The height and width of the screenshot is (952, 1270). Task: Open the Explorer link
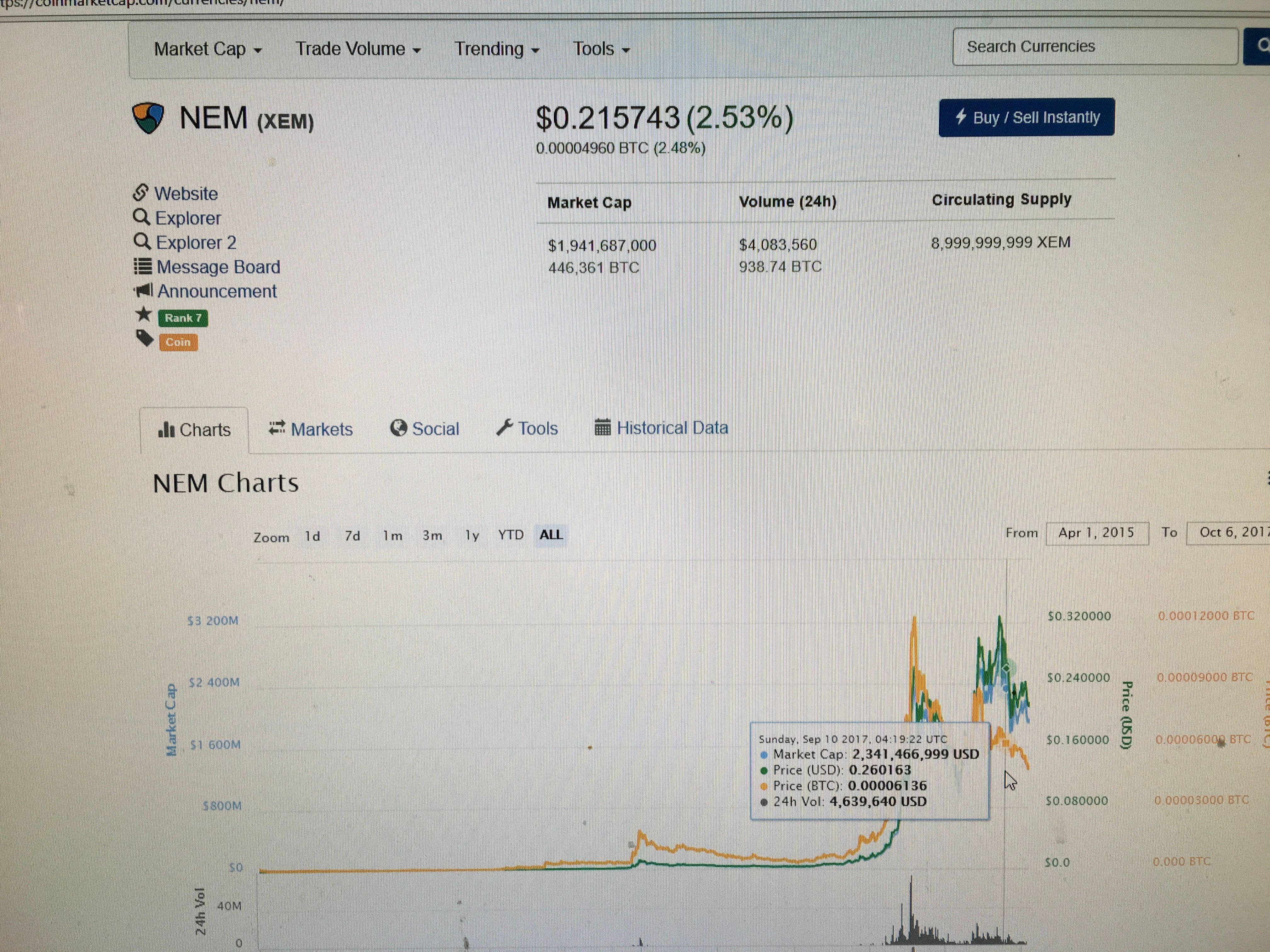(188, 218)
